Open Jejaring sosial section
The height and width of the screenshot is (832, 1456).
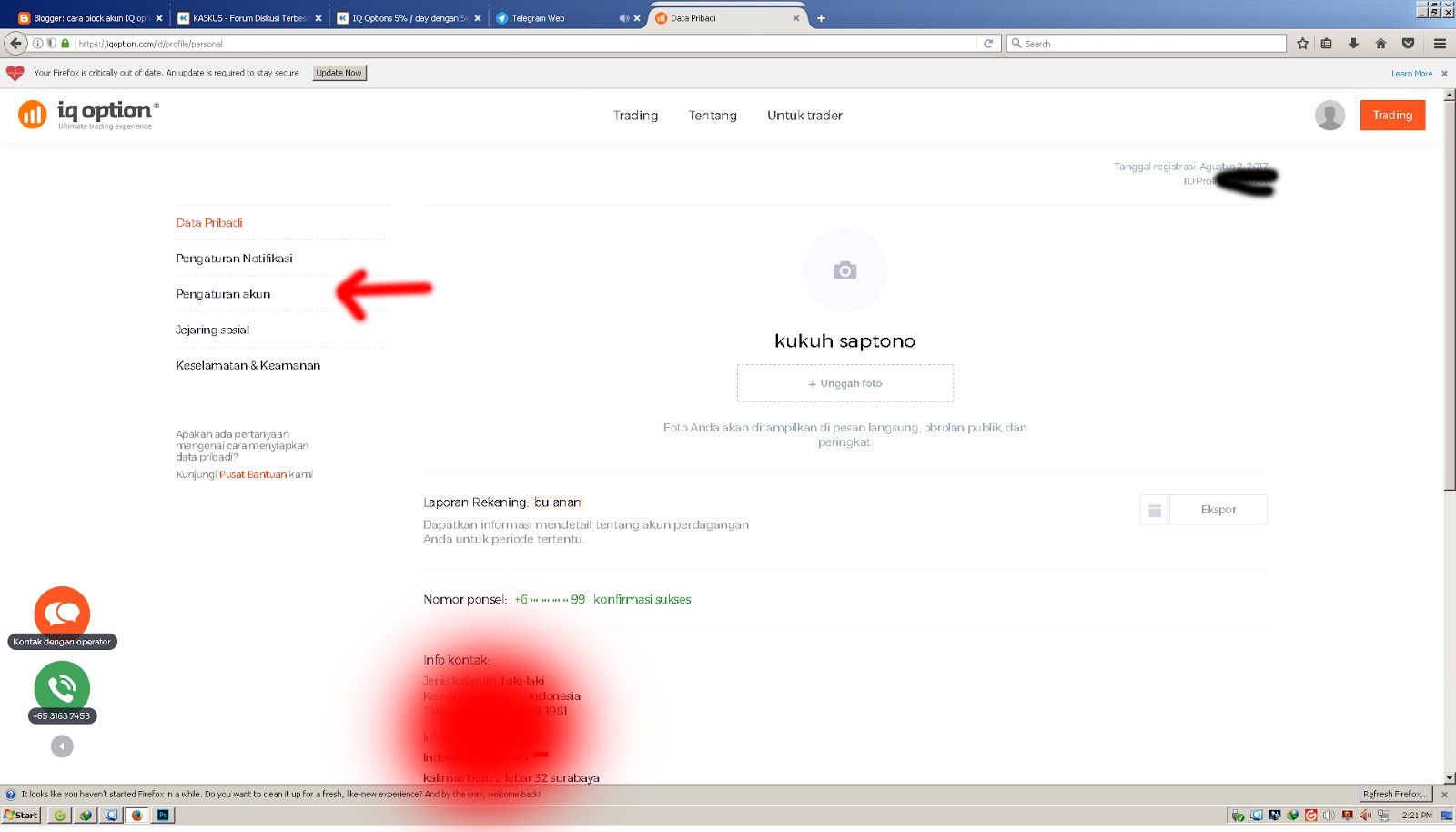pyautogui.click(x=212, y=330)
